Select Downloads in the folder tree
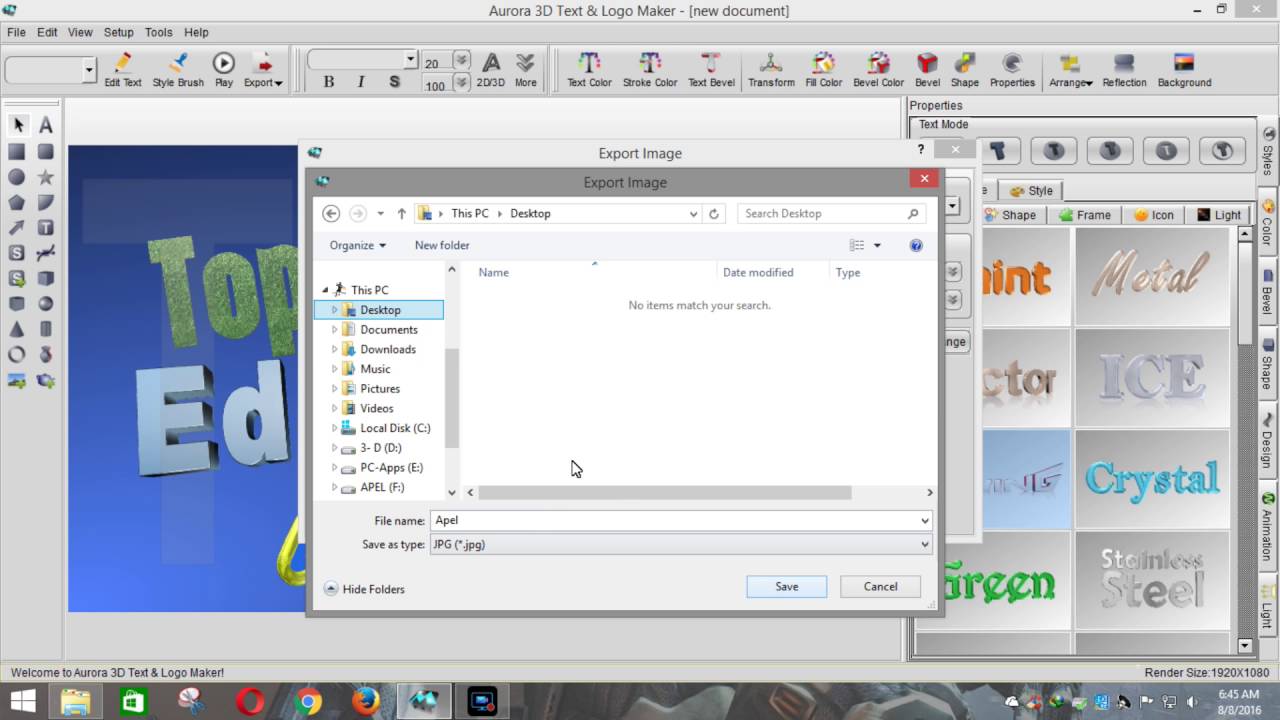The width and height of the screenshot is (1280, 720). (388, 349)
